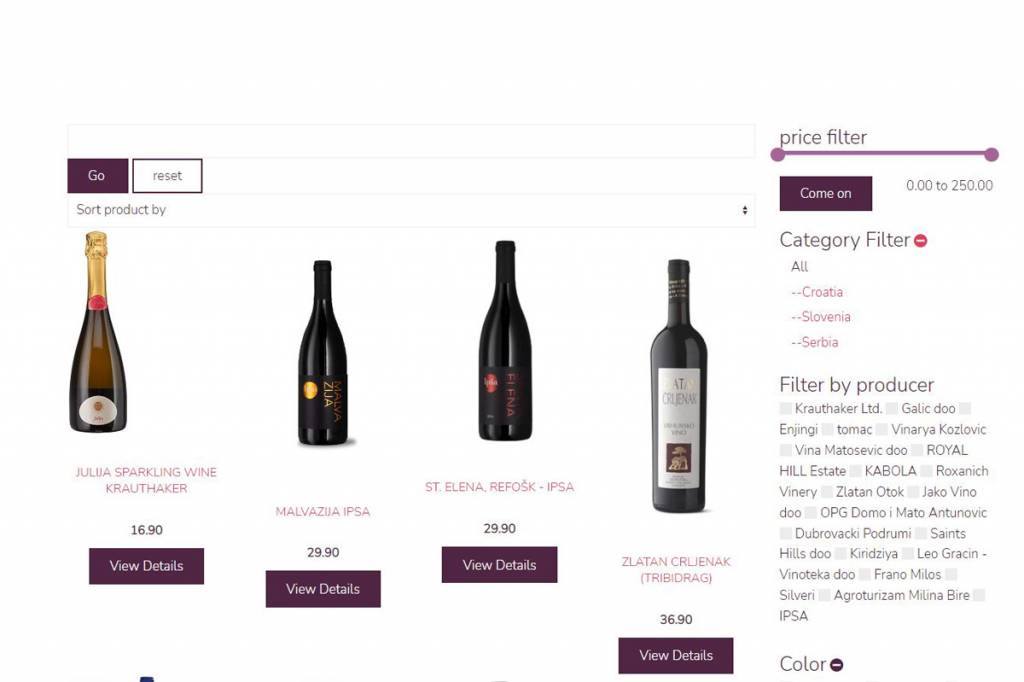
Task: Select the Croatia category
Action: [x=817, y=292]
